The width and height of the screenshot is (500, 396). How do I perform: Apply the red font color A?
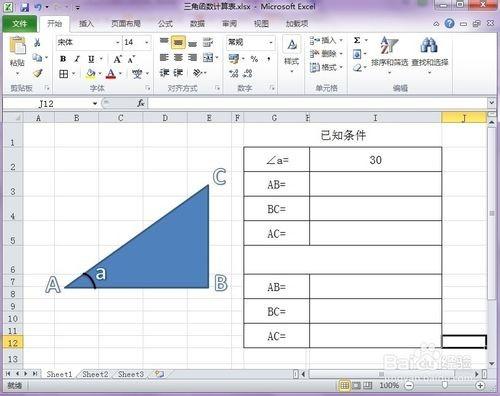pos(111,74)
